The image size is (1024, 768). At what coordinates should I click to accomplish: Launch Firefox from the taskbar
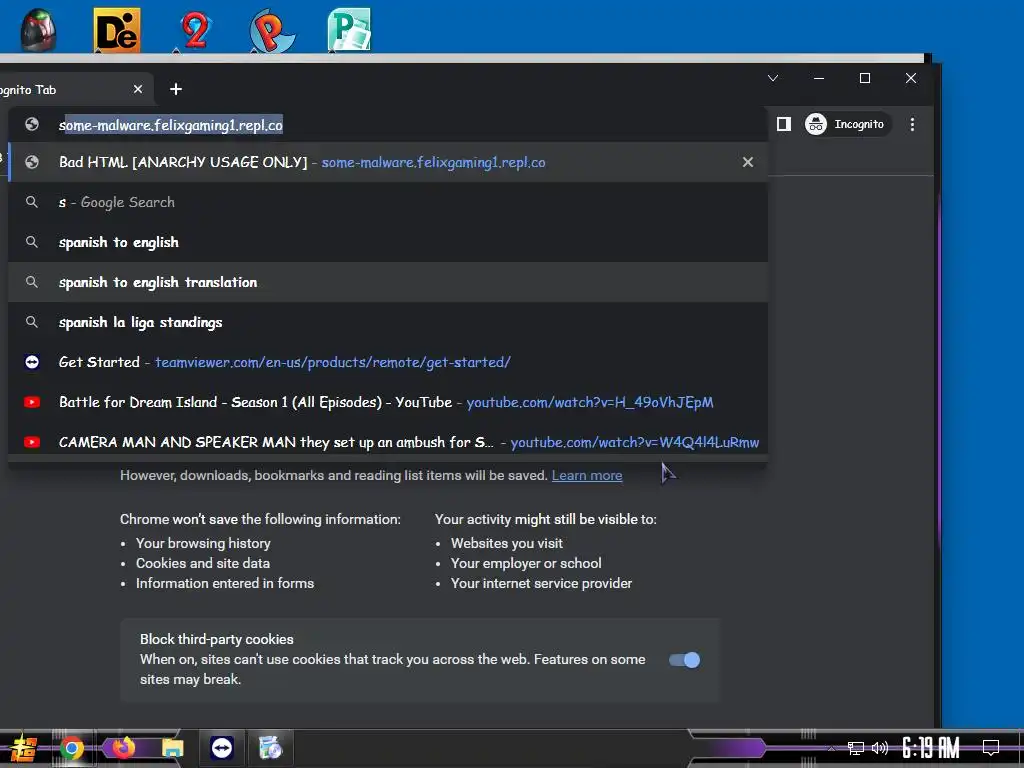click(123, 748)
